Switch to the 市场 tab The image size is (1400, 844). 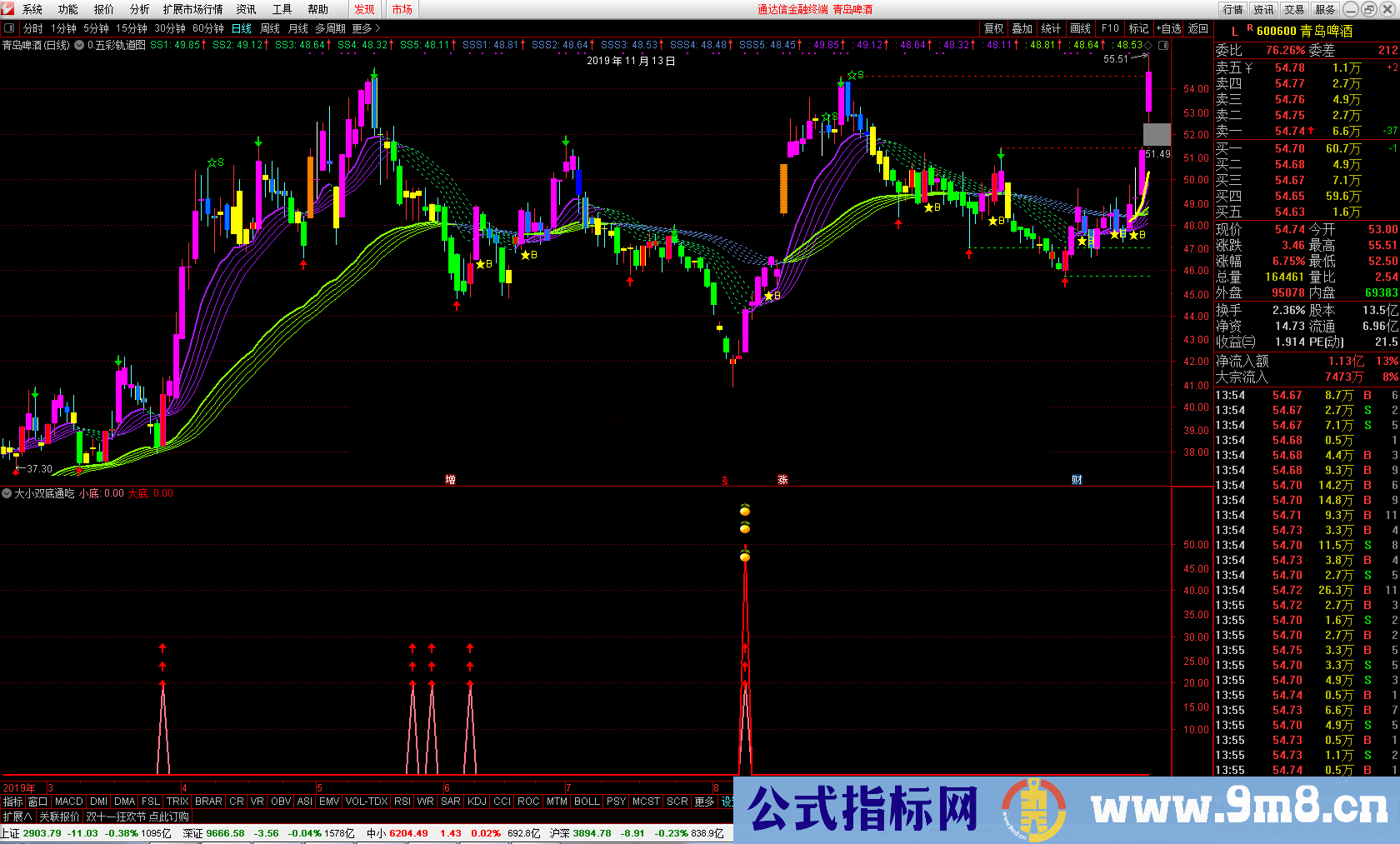tap(402, 9)
